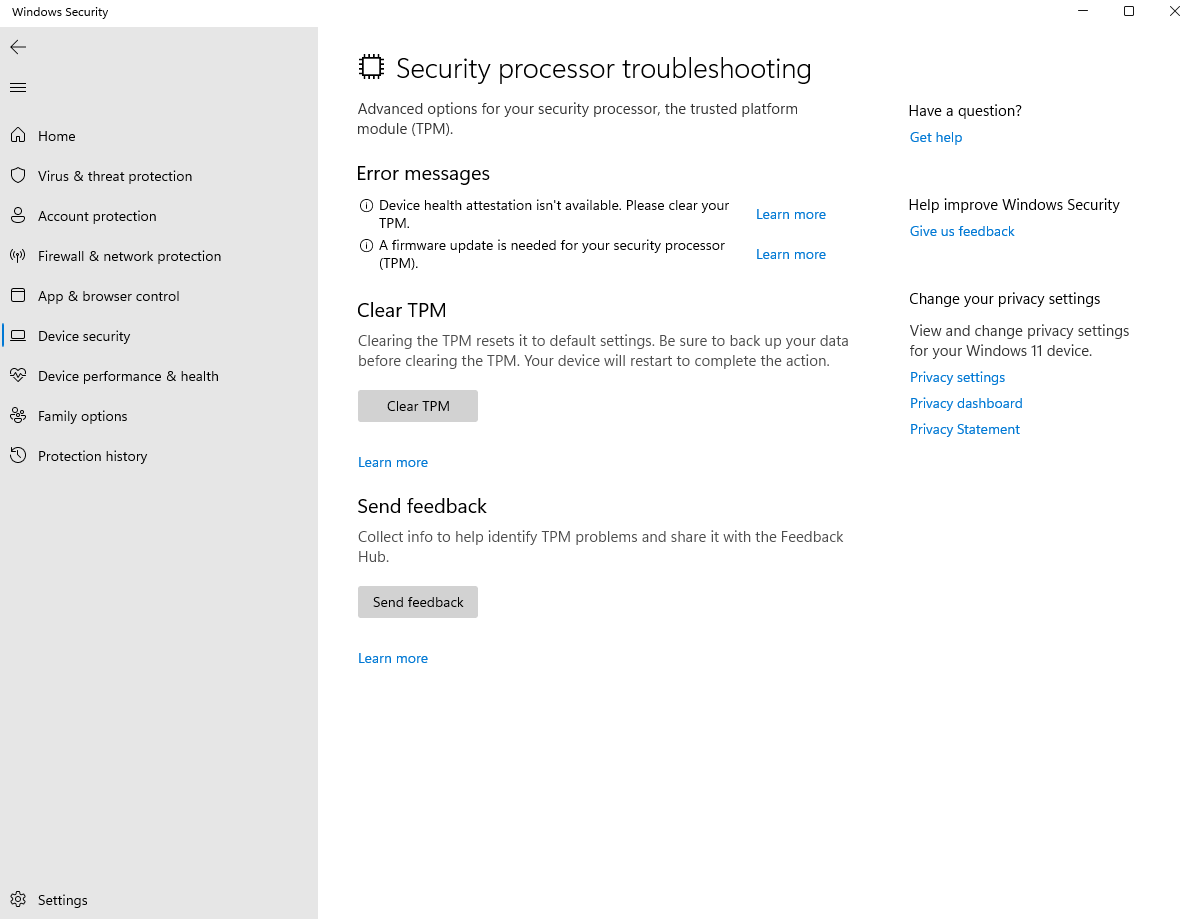Open Learn more for device health attestation error
The image size is (1190, 919).
(x=790, y=214)
